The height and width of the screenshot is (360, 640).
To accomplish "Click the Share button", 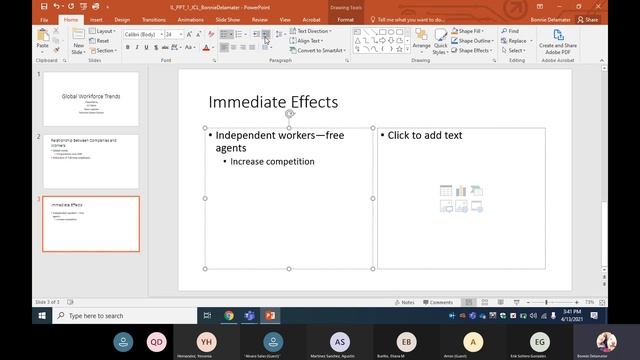I will [x=588, y=20].
